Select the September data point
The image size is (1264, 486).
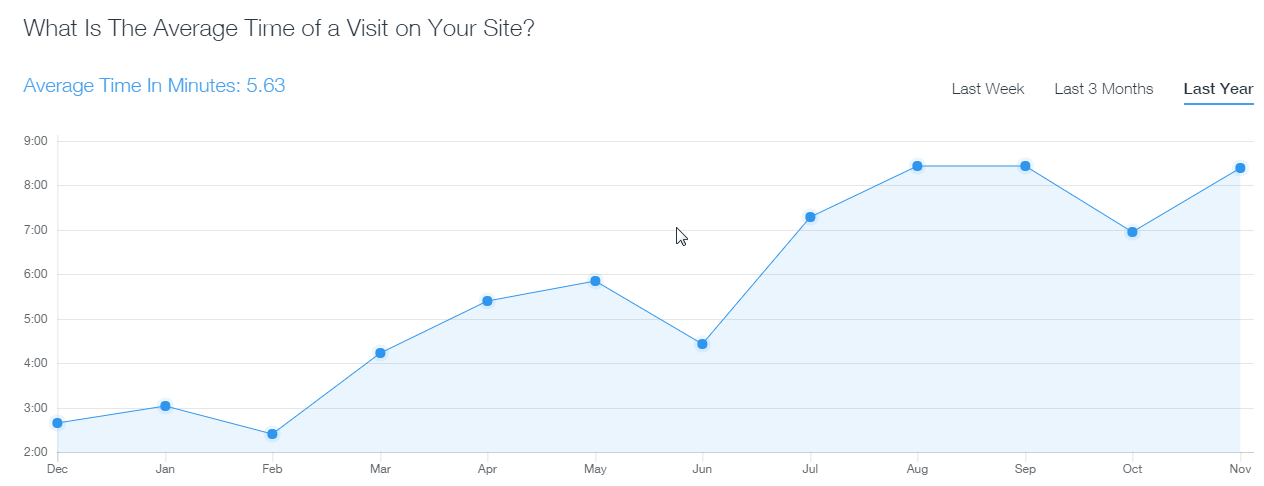(1025, 166)
